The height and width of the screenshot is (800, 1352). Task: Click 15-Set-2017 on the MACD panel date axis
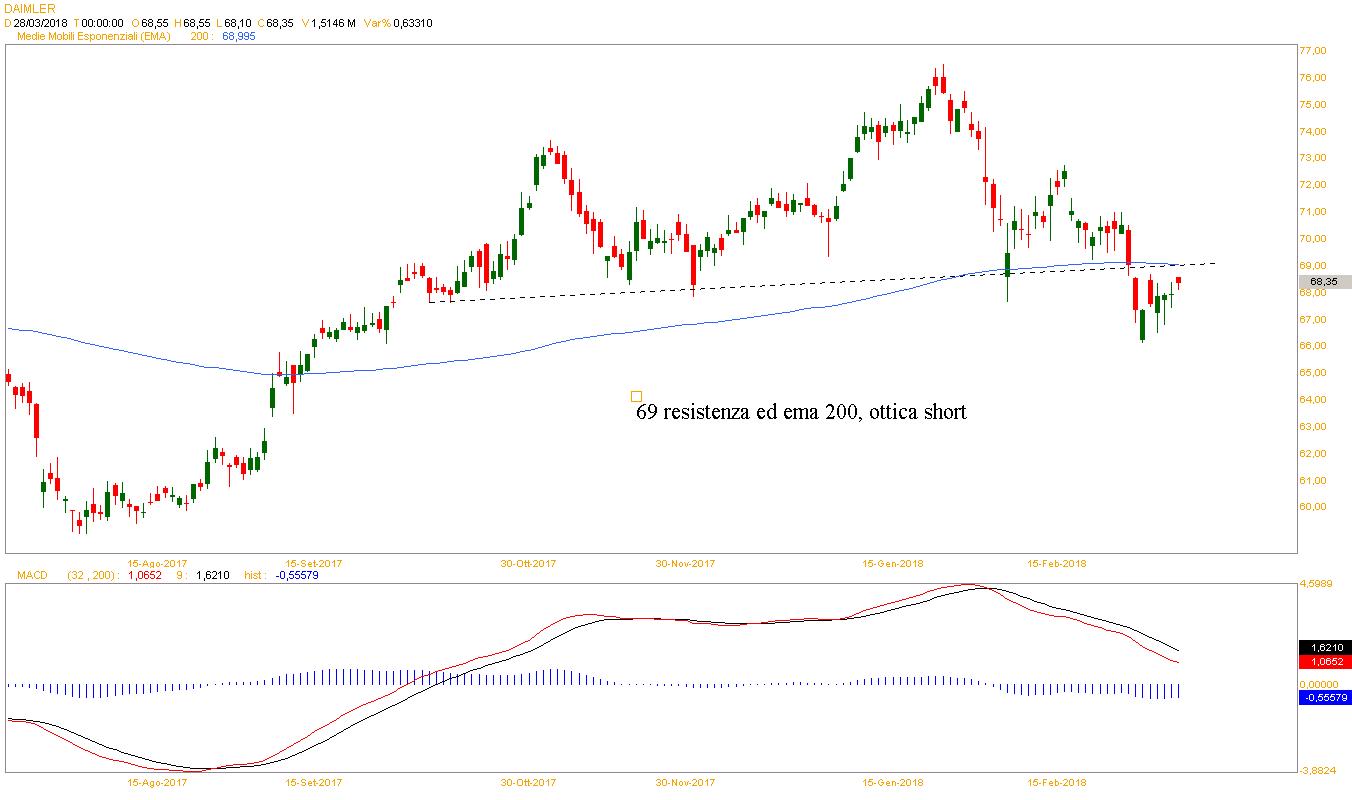coord(314,782)
